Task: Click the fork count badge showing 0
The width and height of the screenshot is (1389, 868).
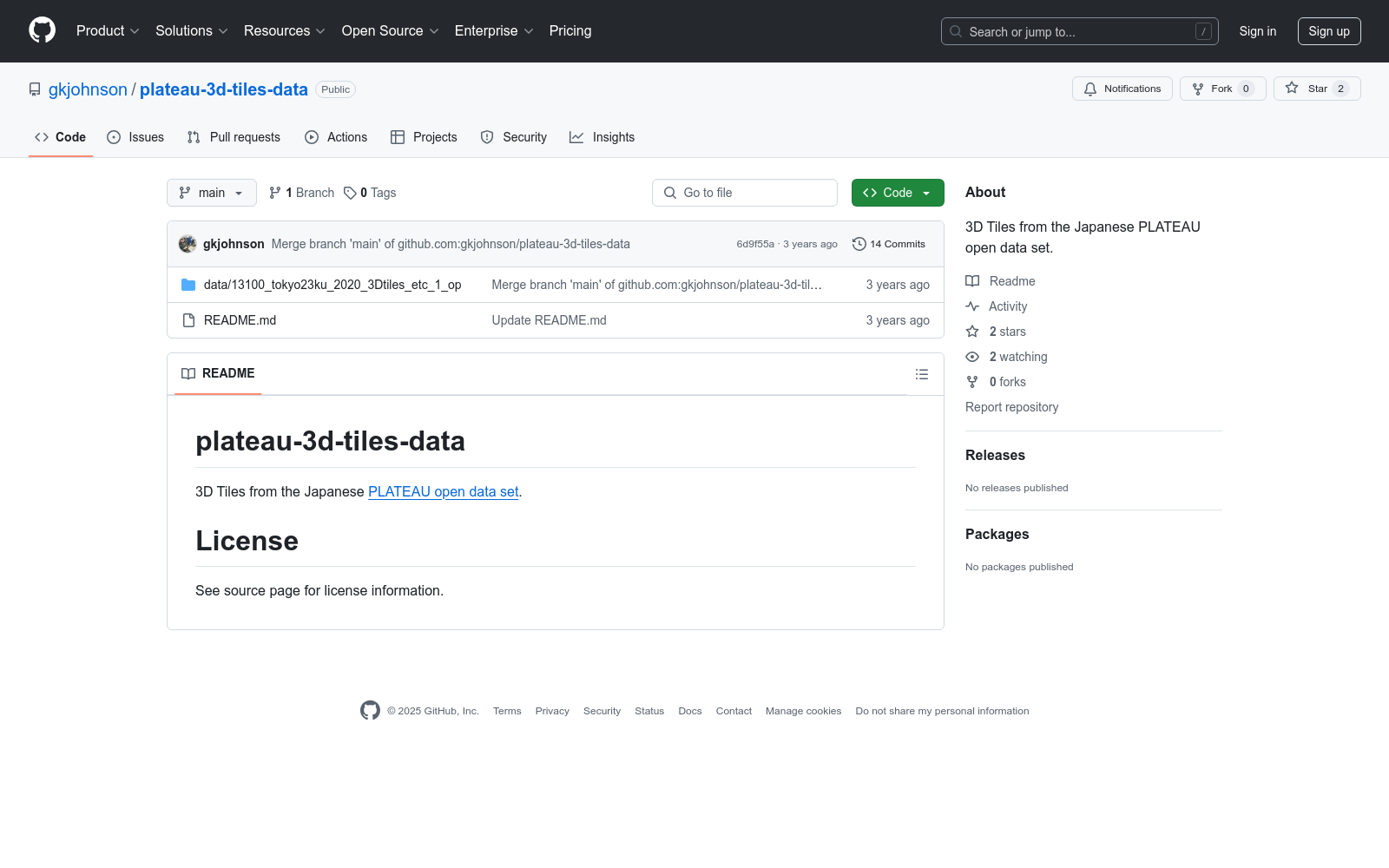Action: 1246,89
